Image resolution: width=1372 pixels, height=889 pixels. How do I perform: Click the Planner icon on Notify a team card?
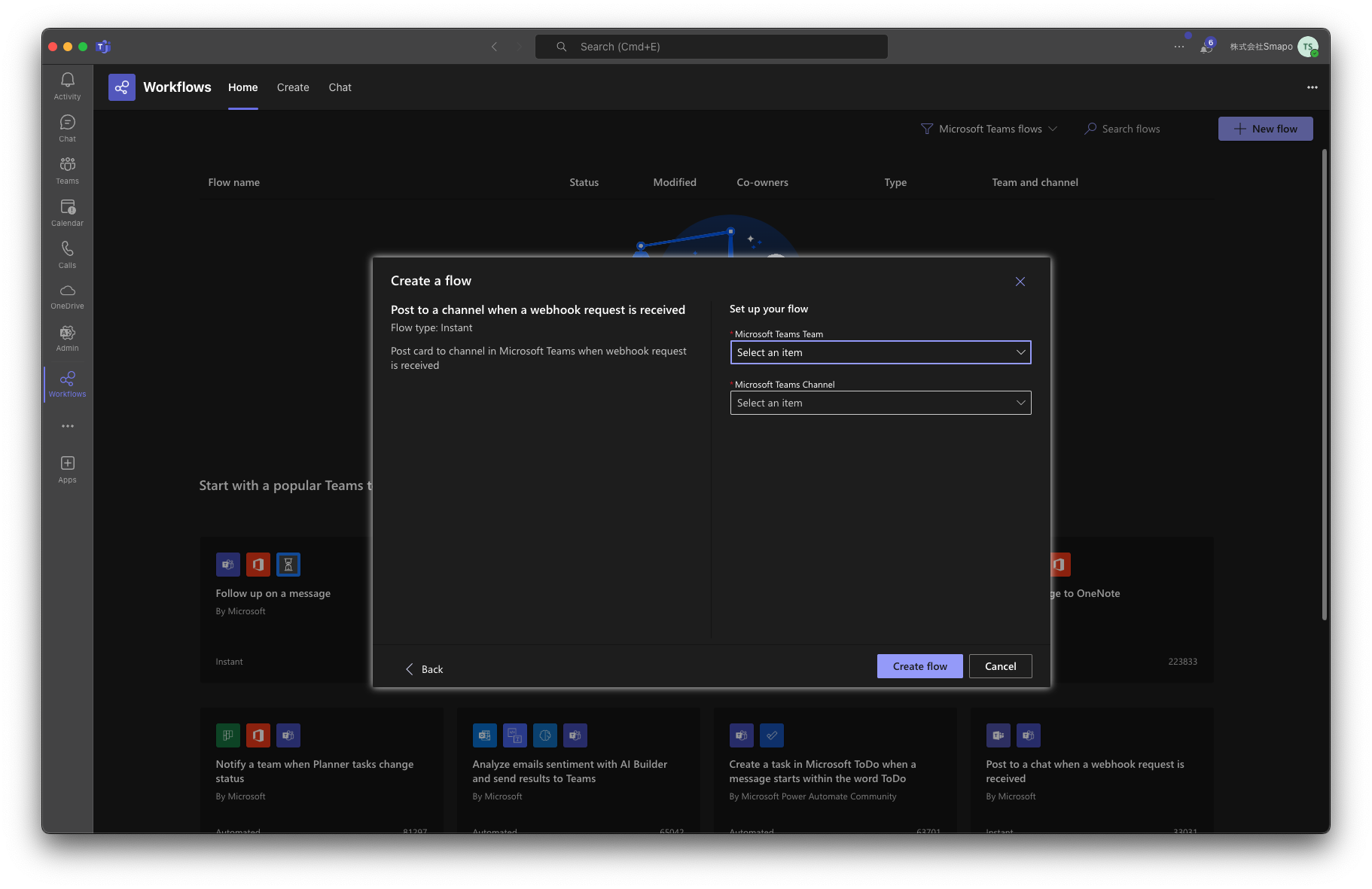(228, 735)
